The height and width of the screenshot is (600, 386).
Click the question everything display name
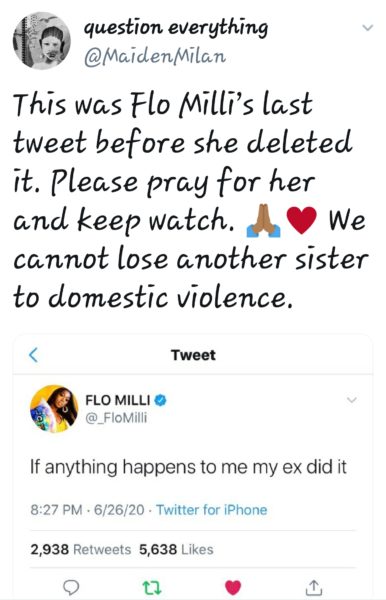pos(176,28)
